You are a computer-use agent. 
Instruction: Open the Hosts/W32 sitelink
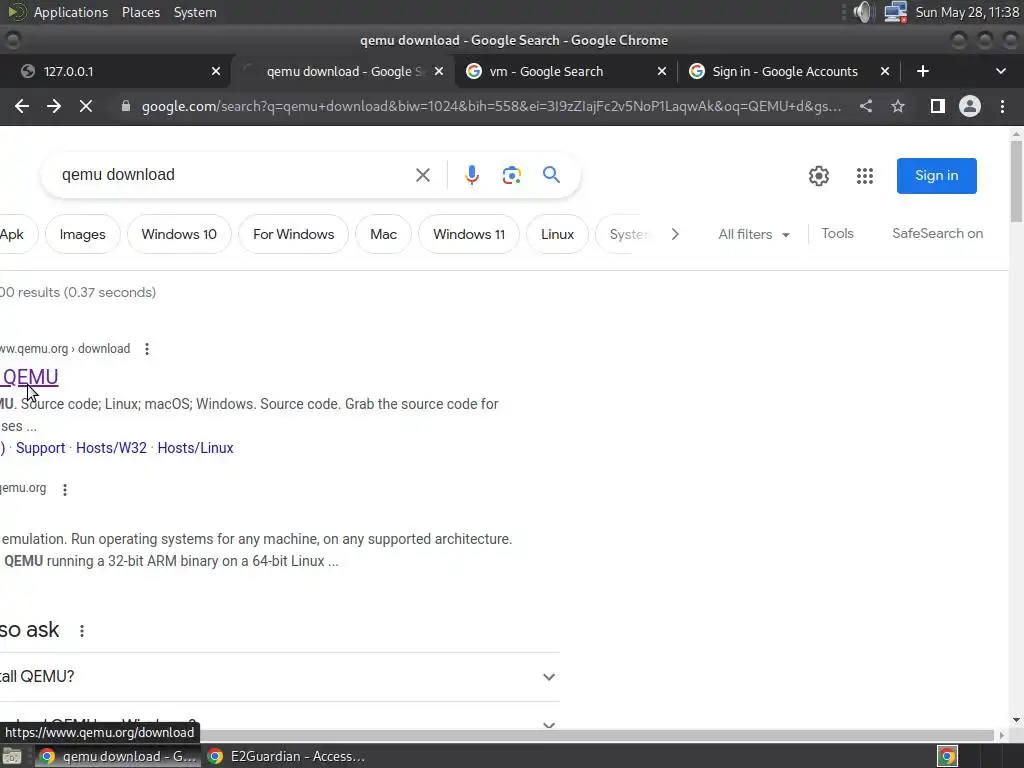click(111, 448)
